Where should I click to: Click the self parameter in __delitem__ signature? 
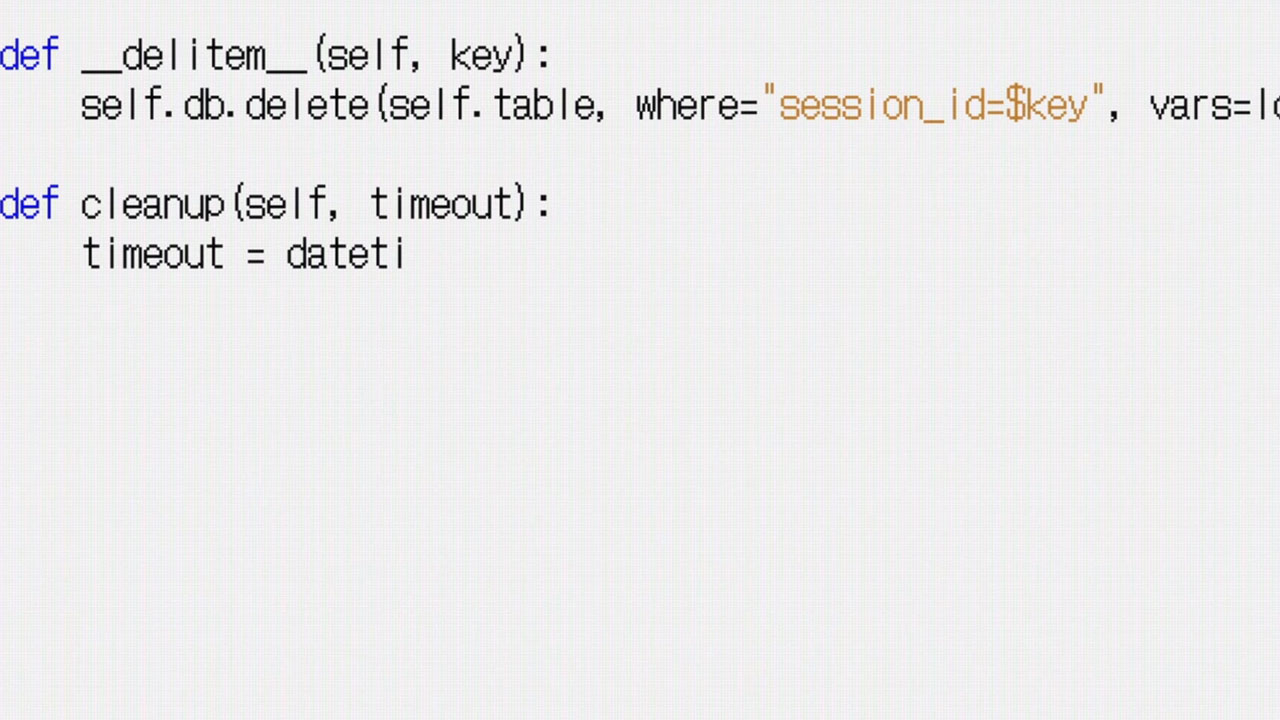click(x=368, y=56)
